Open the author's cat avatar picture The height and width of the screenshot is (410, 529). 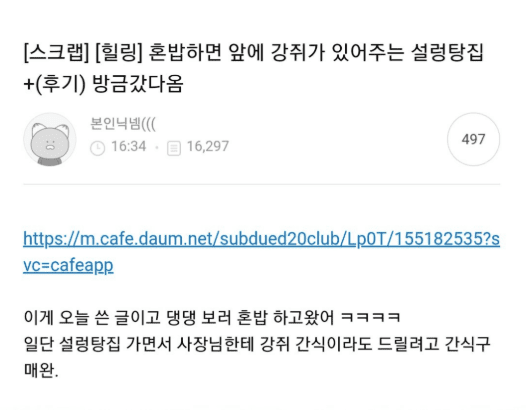50,139
